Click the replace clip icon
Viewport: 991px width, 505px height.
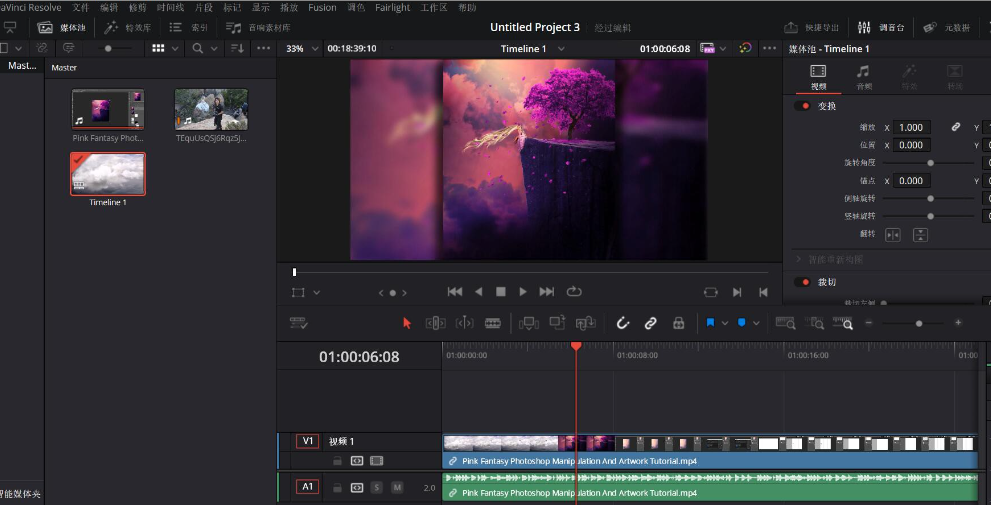(x=586, y=323)
